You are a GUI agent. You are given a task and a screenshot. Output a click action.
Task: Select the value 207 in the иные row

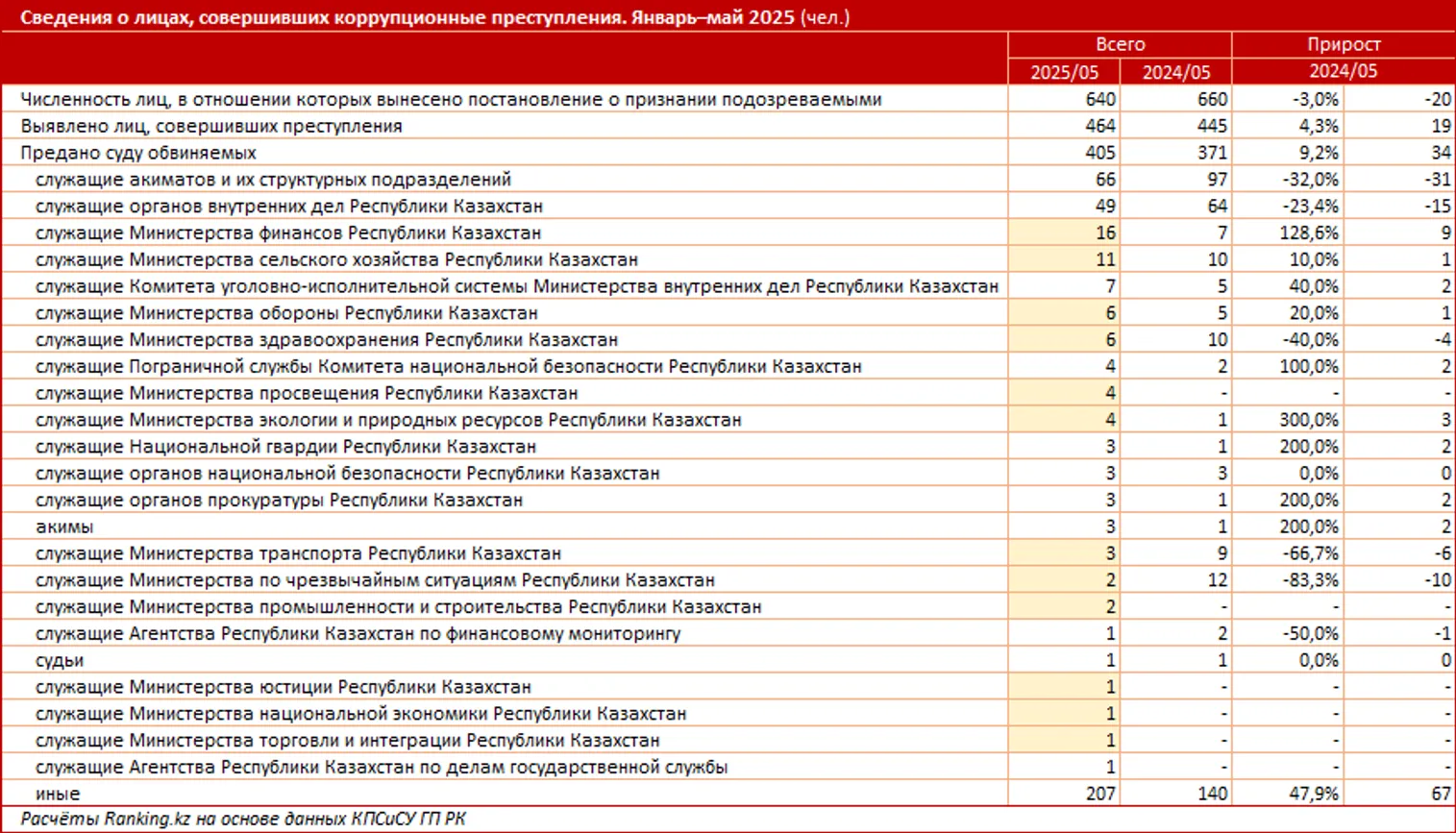coord(1099,794)
